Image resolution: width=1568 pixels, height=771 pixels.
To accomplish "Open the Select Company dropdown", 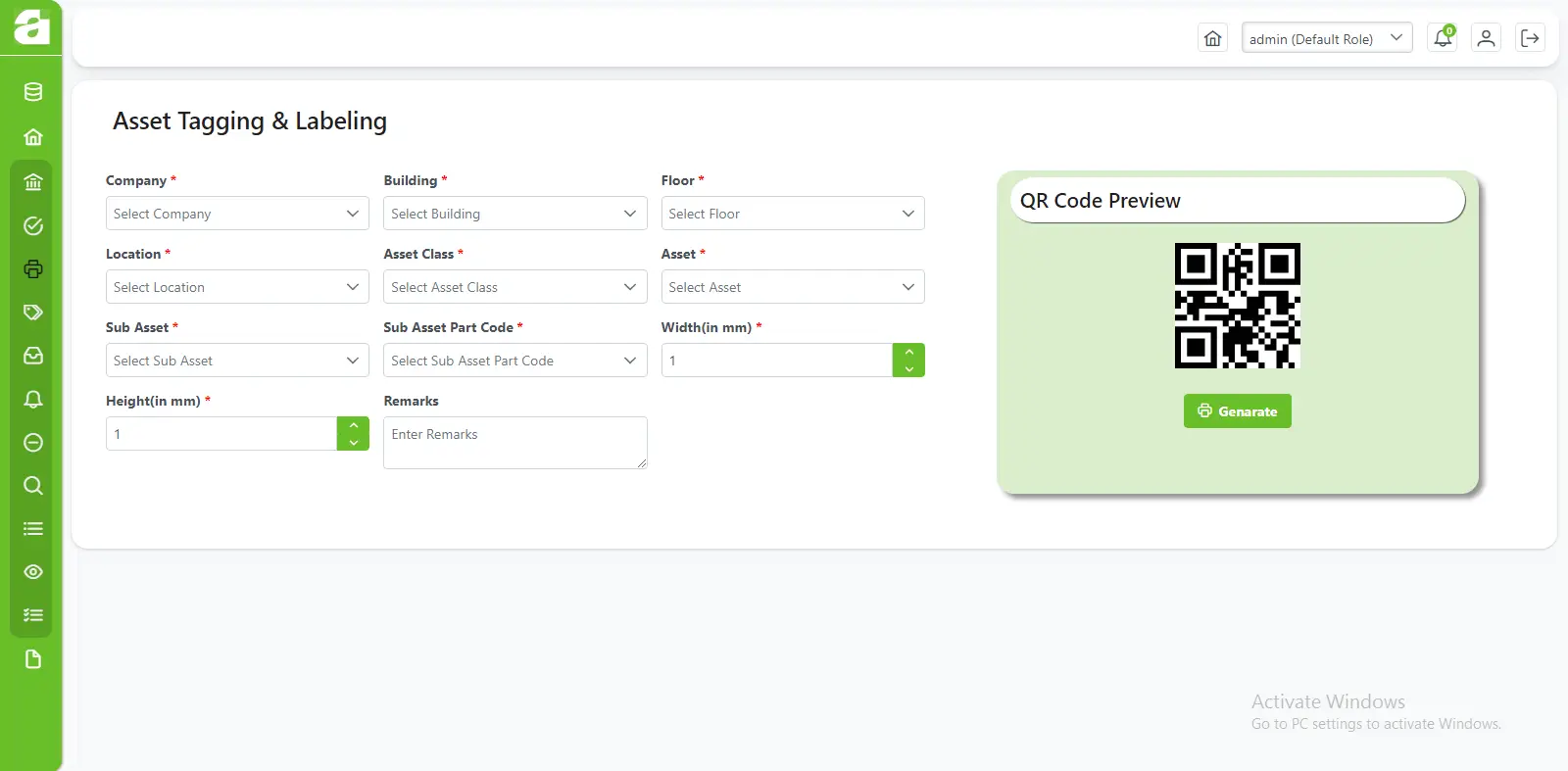I will tap(237, 214).
